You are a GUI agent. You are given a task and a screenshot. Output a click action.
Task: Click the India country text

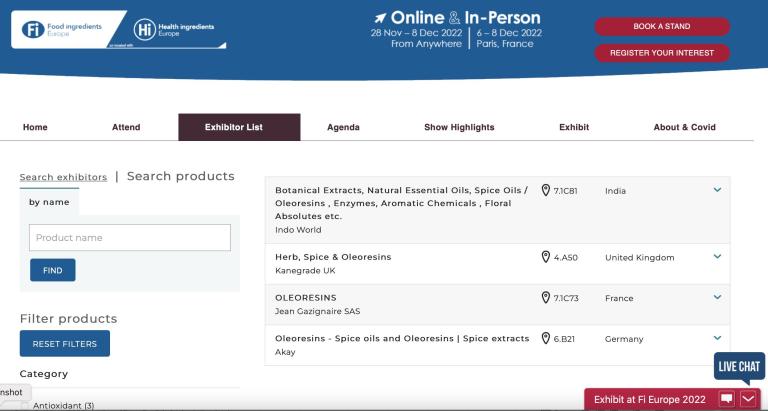point(615,191)
